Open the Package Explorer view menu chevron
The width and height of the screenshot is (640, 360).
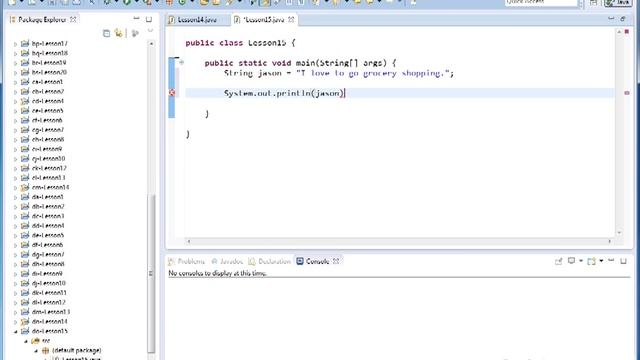[150, 31]
